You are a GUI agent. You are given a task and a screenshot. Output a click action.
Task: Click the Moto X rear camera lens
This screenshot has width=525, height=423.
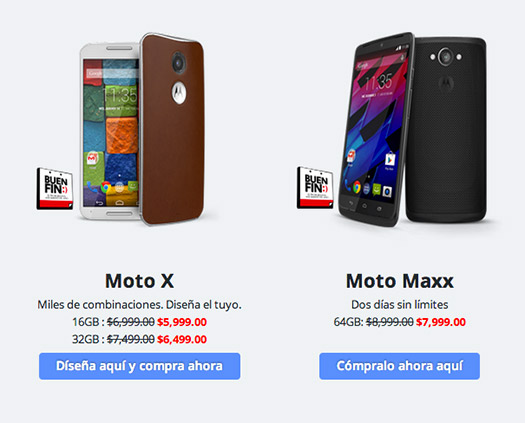point(179,62)
